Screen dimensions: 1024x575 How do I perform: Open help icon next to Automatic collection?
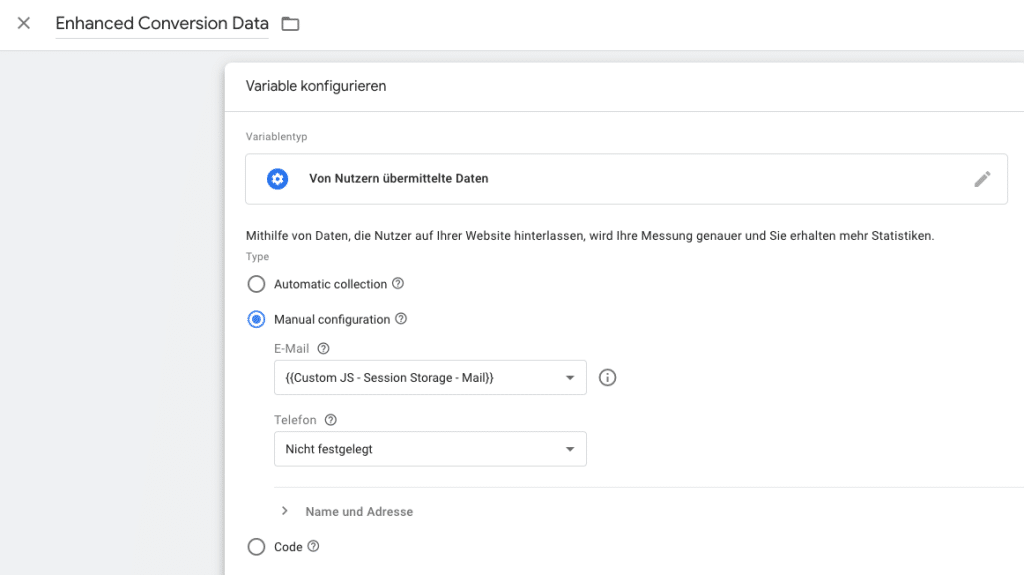[398, 284]
